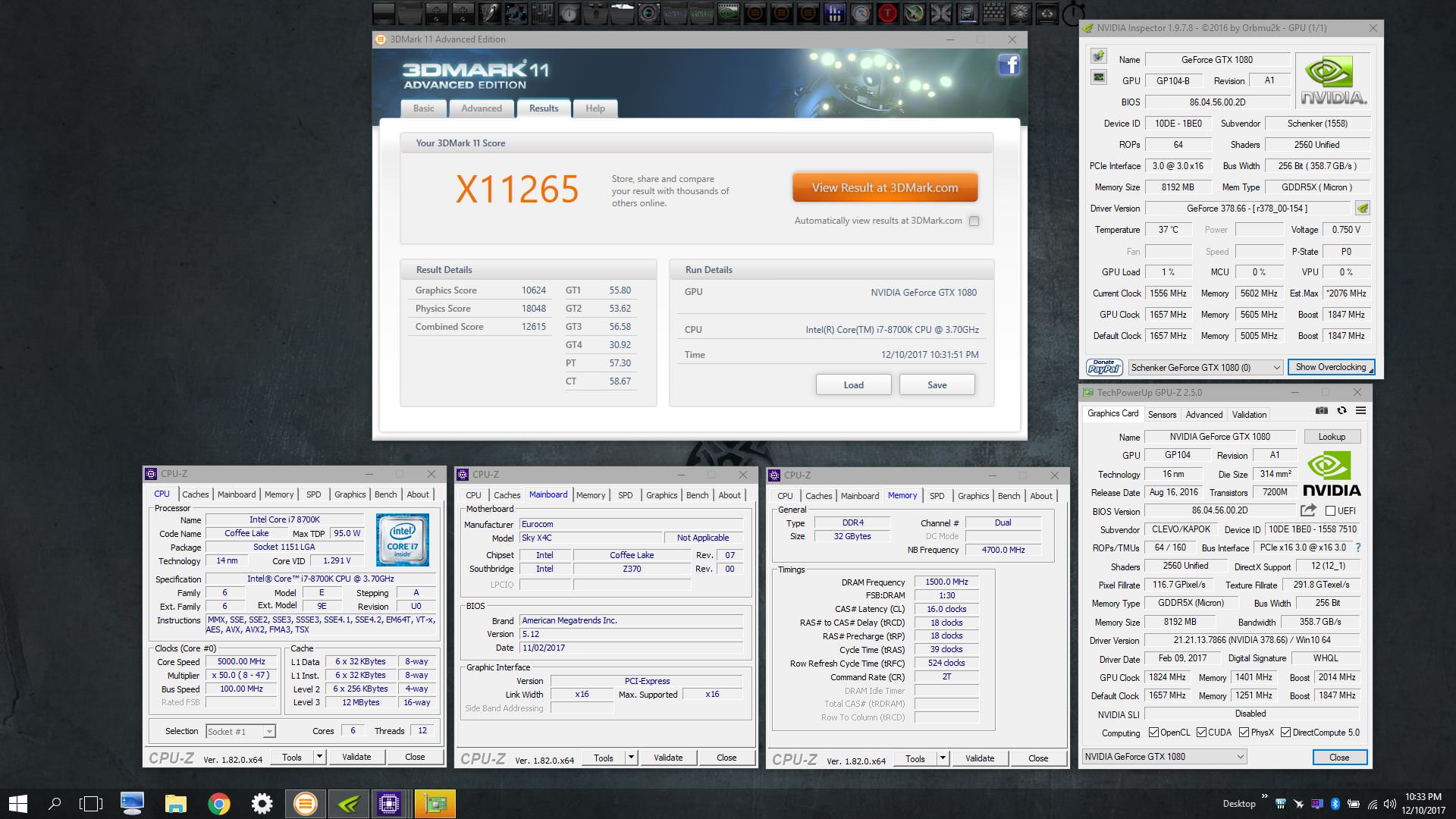The width and height of the screenshot is (1456, 819).
Task: Open Google Chrome from the taskbar
Action: pyautogui.click(x=219, y=804)
